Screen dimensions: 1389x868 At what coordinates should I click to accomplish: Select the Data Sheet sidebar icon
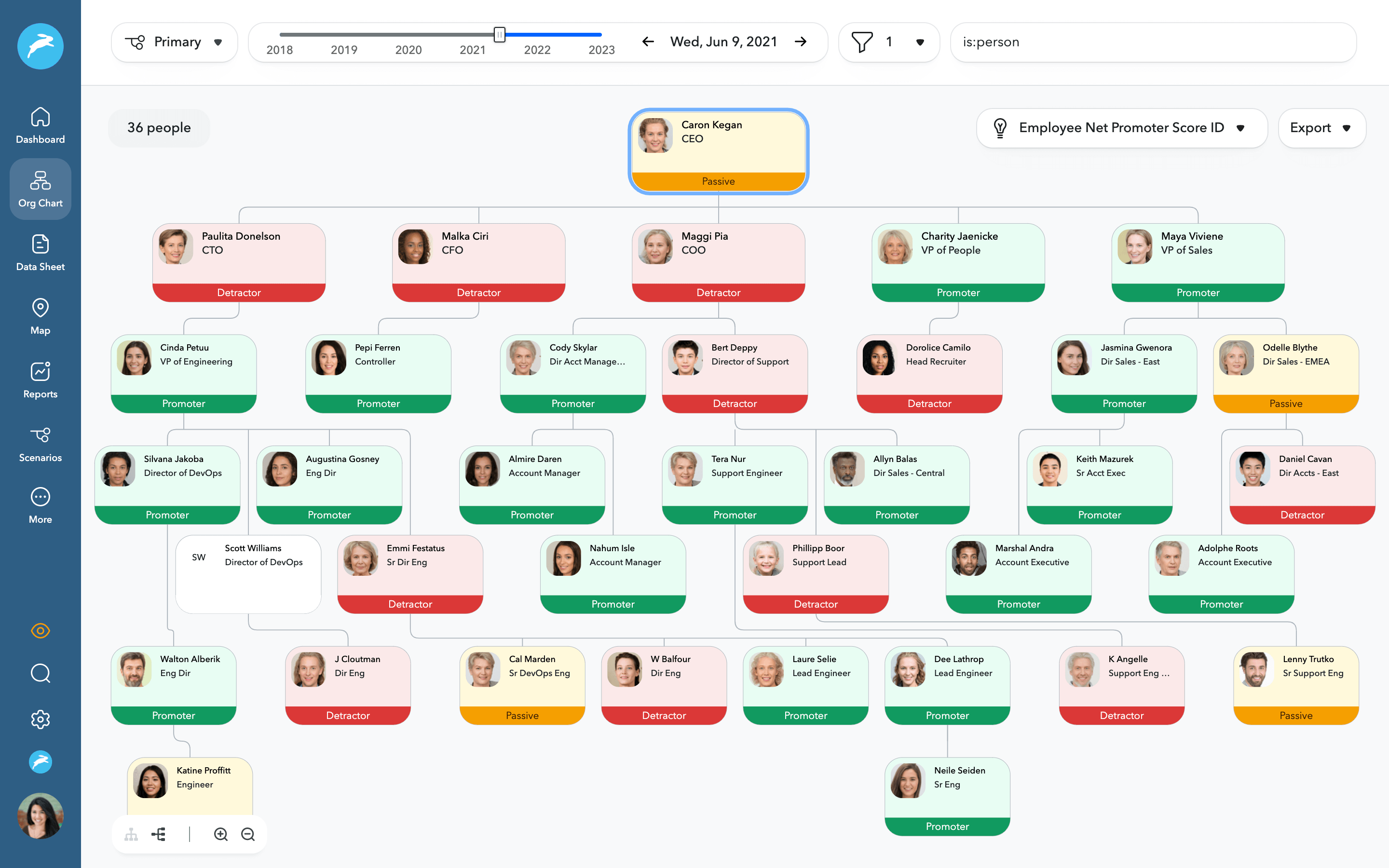pyautogui.click(x=40, y=251)
